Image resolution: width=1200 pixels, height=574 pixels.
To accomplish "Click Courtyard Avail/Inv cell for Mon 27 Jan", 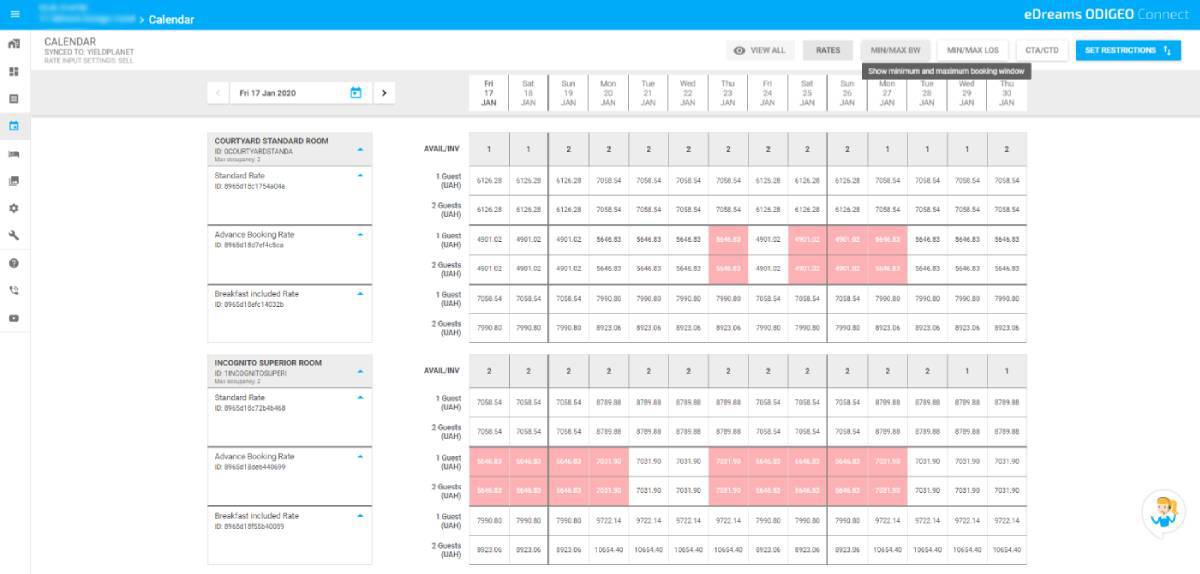I will [x=887, y=149].
